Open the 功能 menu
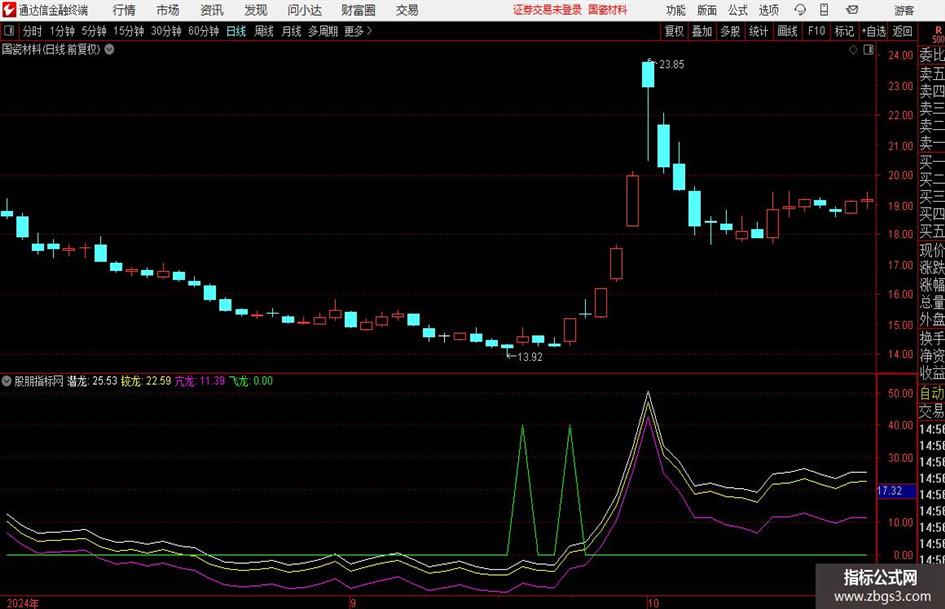 (676, 10)
